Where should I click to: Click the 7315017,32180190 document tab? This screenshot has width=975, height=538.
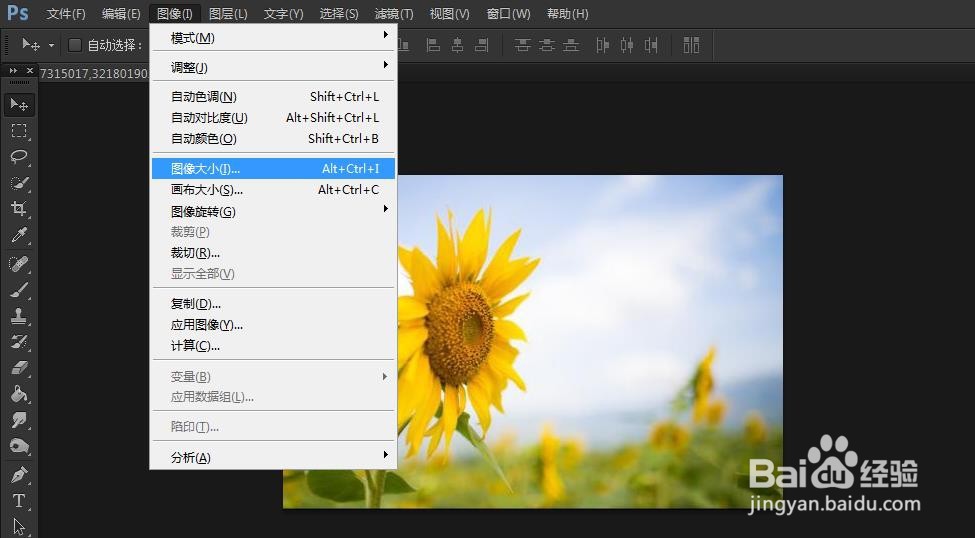94,73
